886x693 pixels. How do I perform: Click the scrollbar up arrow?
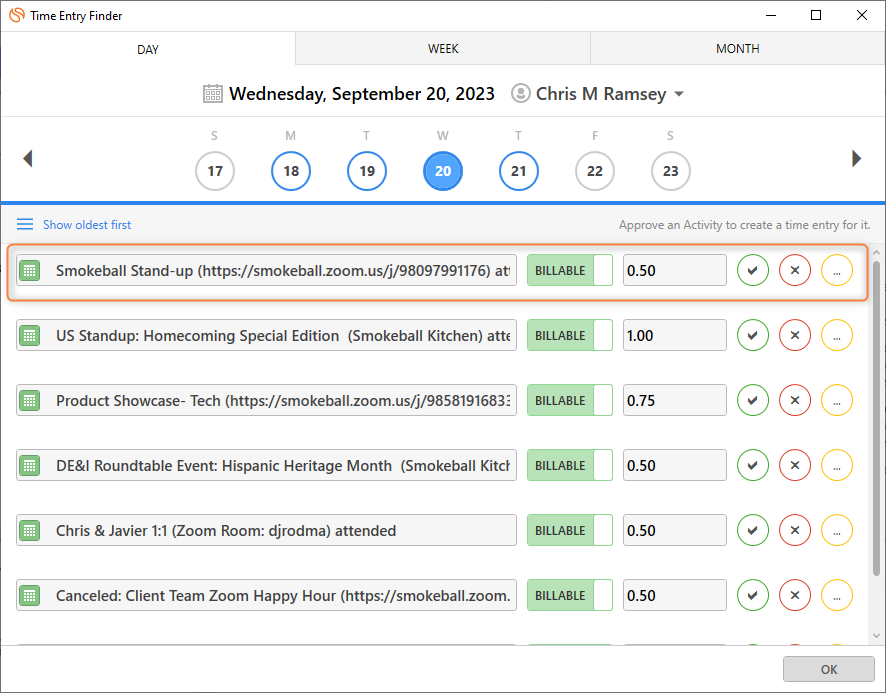point(876,252)
